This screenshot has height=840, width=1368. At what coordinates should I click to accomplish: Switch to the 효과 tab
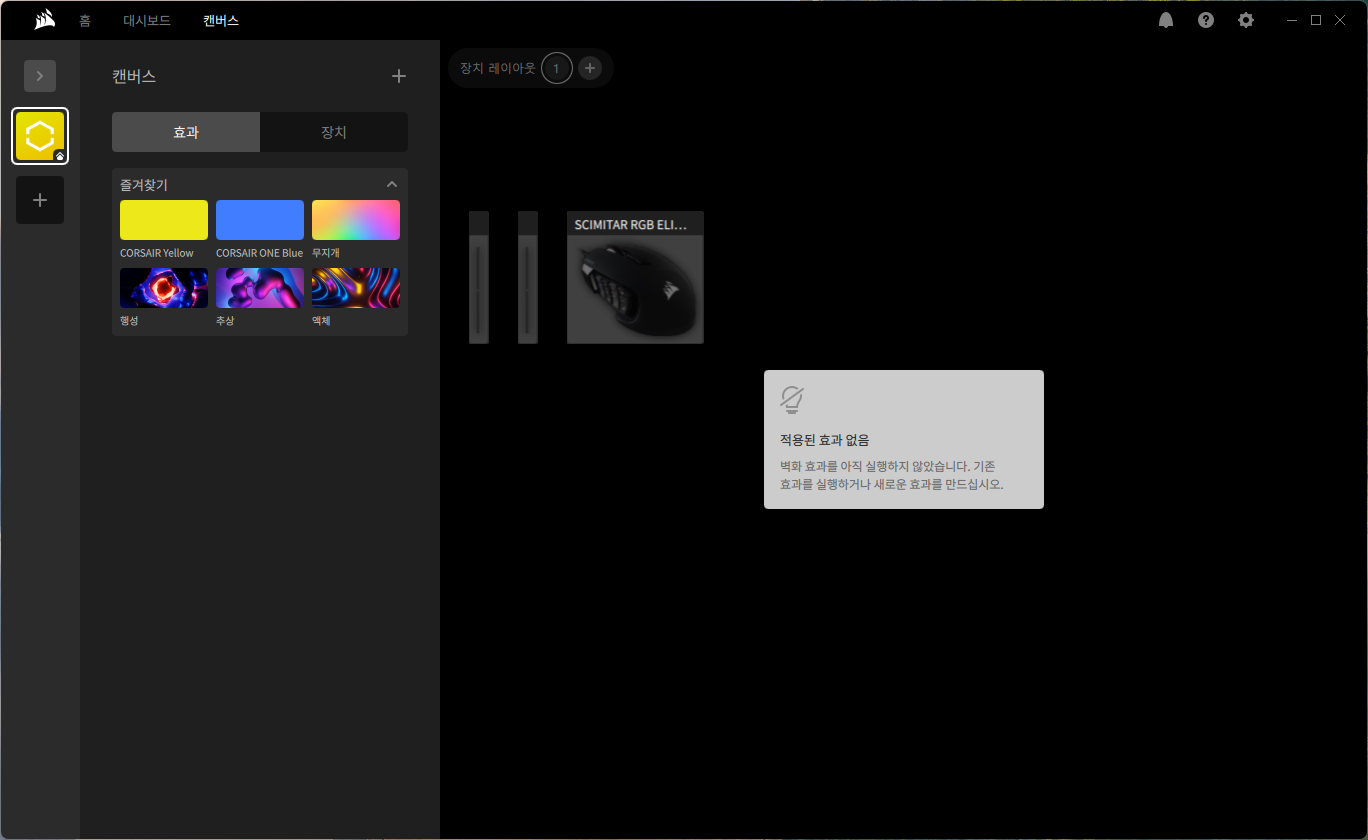186,132
